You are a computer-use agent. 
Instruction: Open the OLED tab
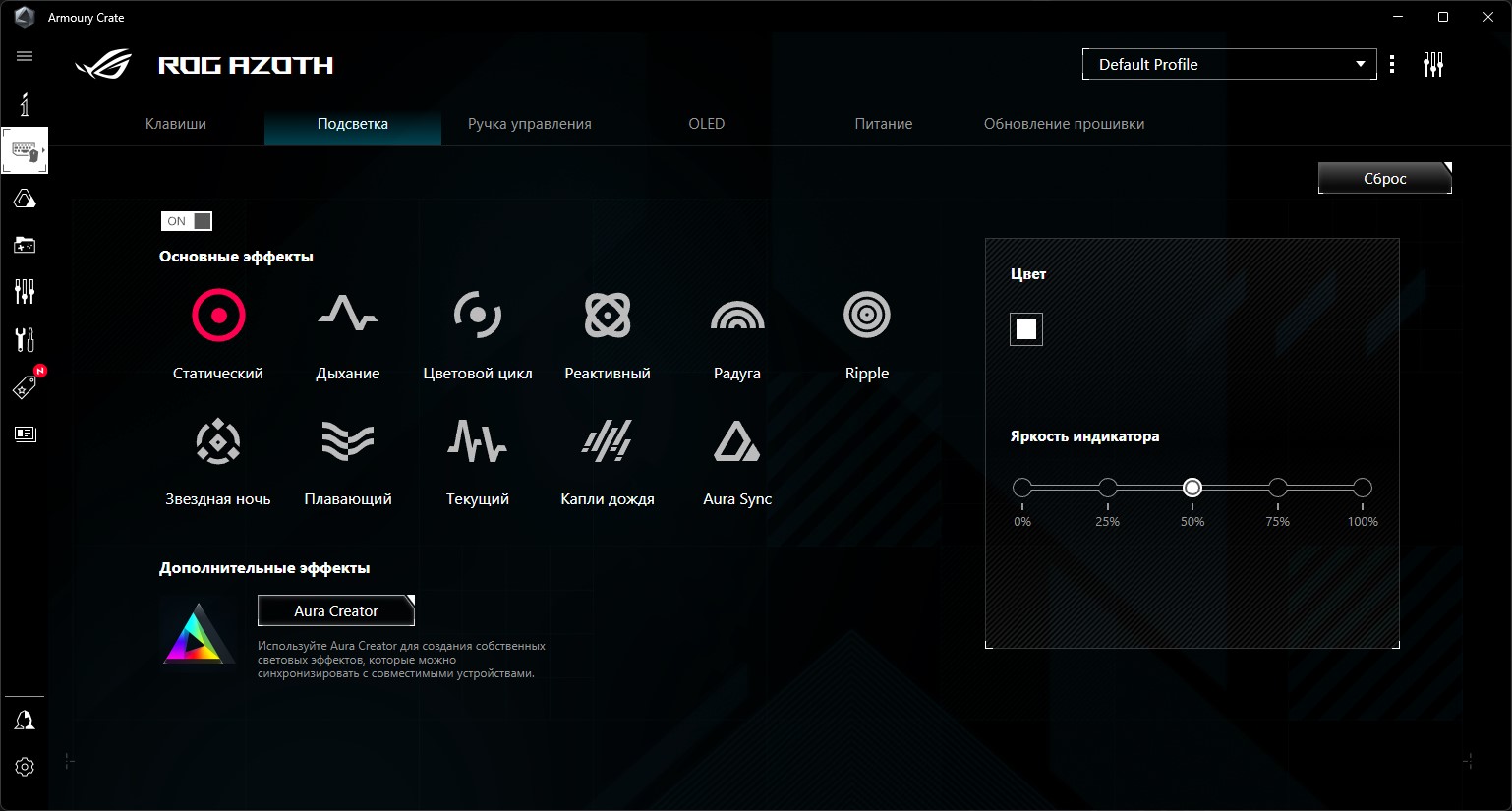pos(707,124)
